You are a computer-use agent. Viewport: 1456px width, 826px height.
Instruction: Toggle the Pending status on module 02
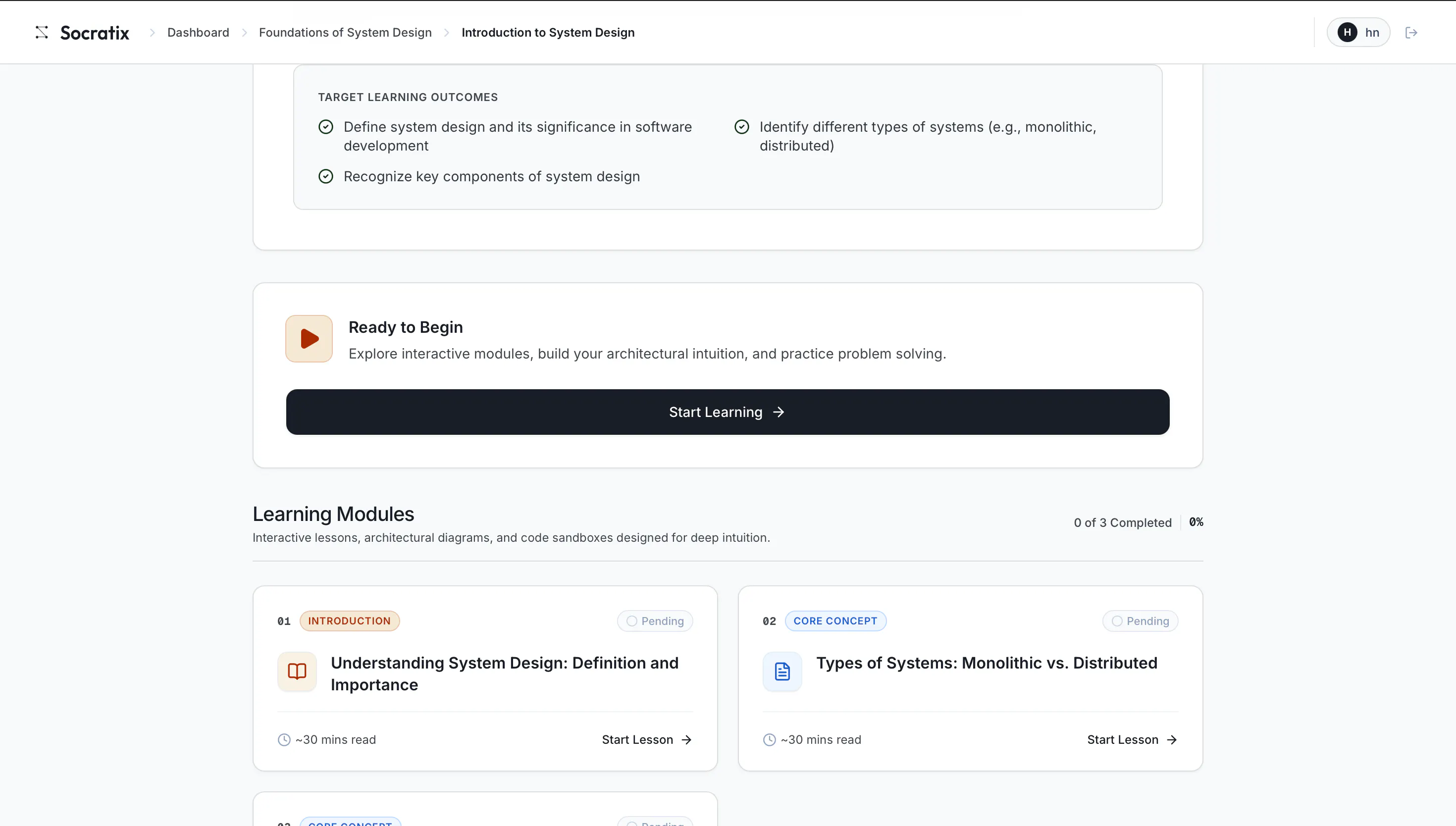pyautogui.click(x=1140, y=621)
